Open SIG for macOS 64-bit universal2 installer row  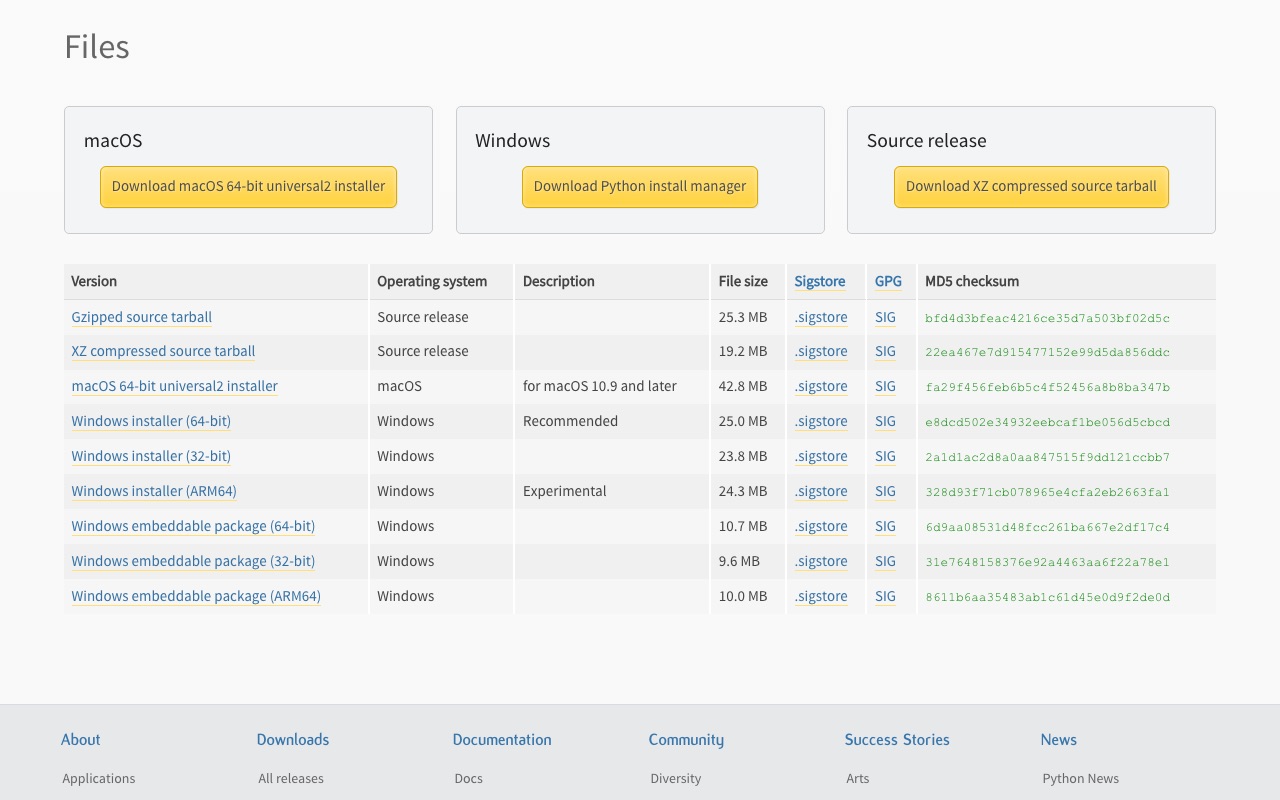point(885,386)
